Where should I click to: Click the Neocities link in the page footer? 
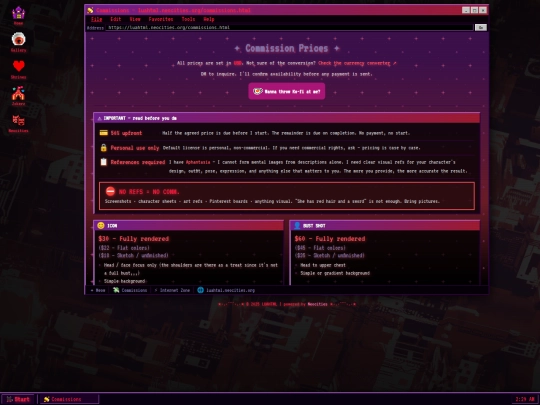(317, 304)
